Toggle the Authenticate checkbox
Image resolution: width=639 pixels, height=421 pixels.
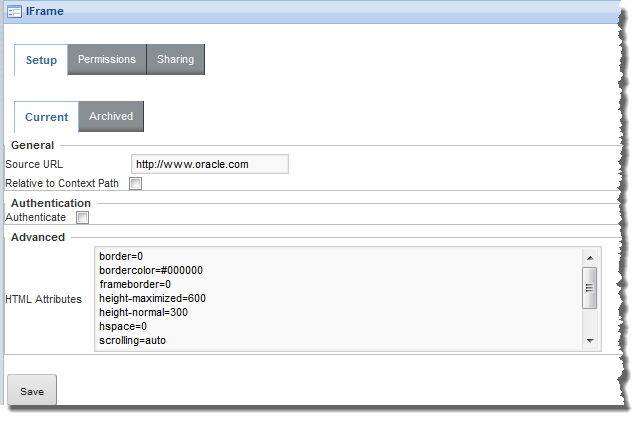pyautogui.click(x=82, y=218)
